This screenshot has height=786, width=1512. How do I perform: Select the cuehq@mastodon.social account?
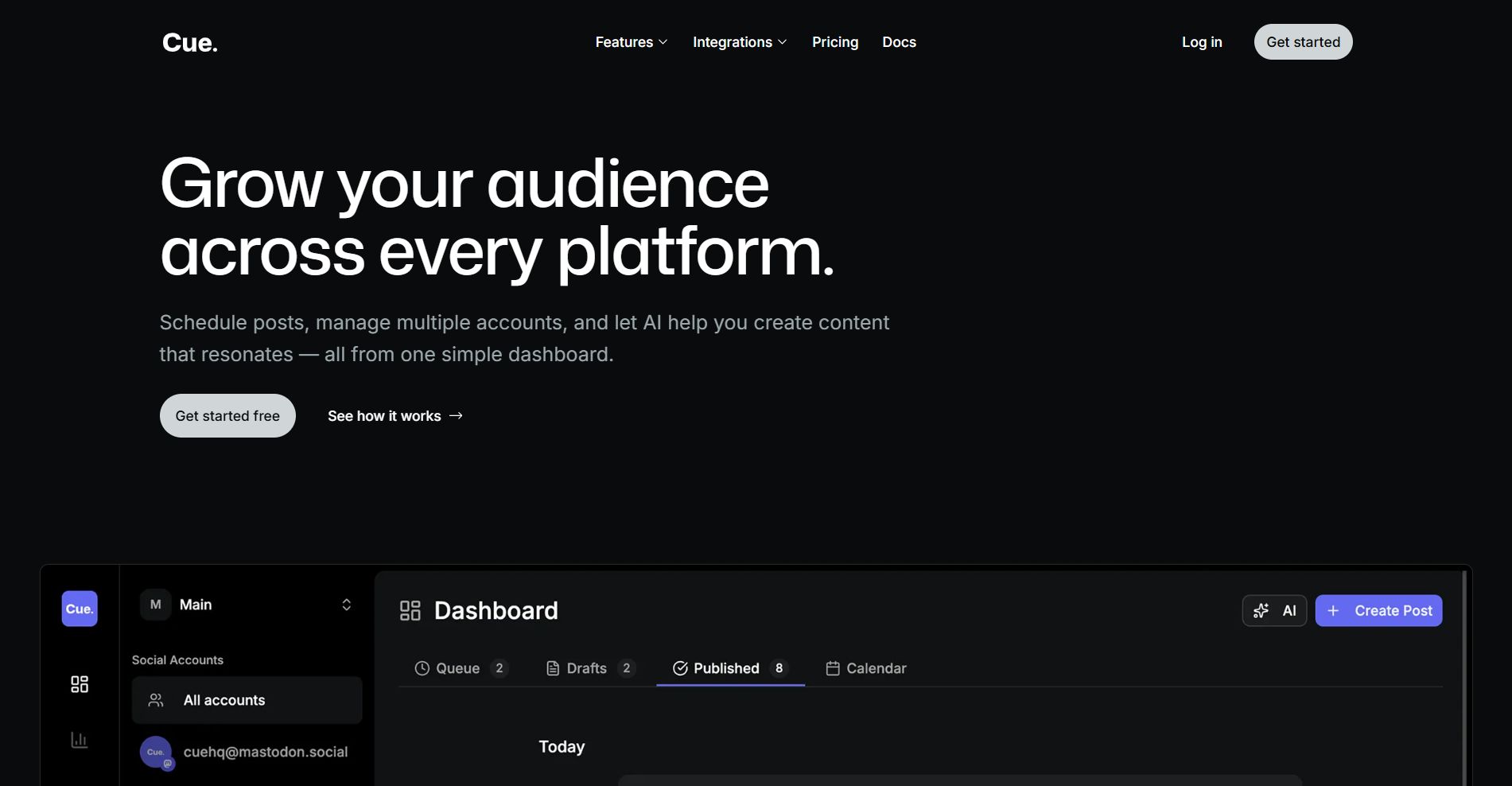tap(247, 752)
